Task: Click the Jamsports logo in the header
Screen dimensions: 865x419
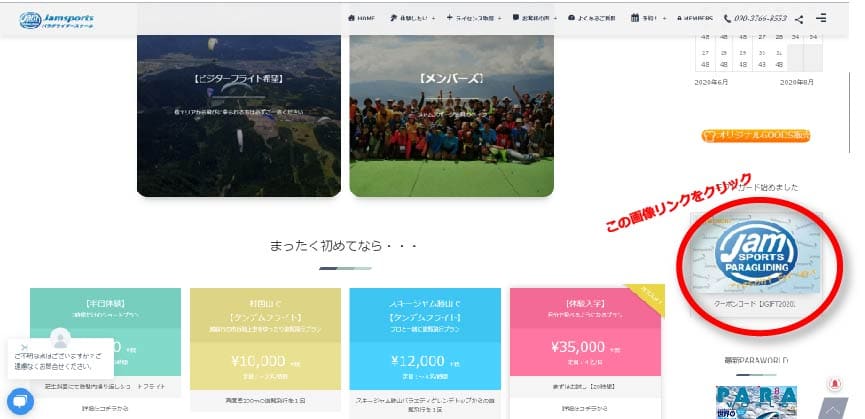Action: [56, 20]
